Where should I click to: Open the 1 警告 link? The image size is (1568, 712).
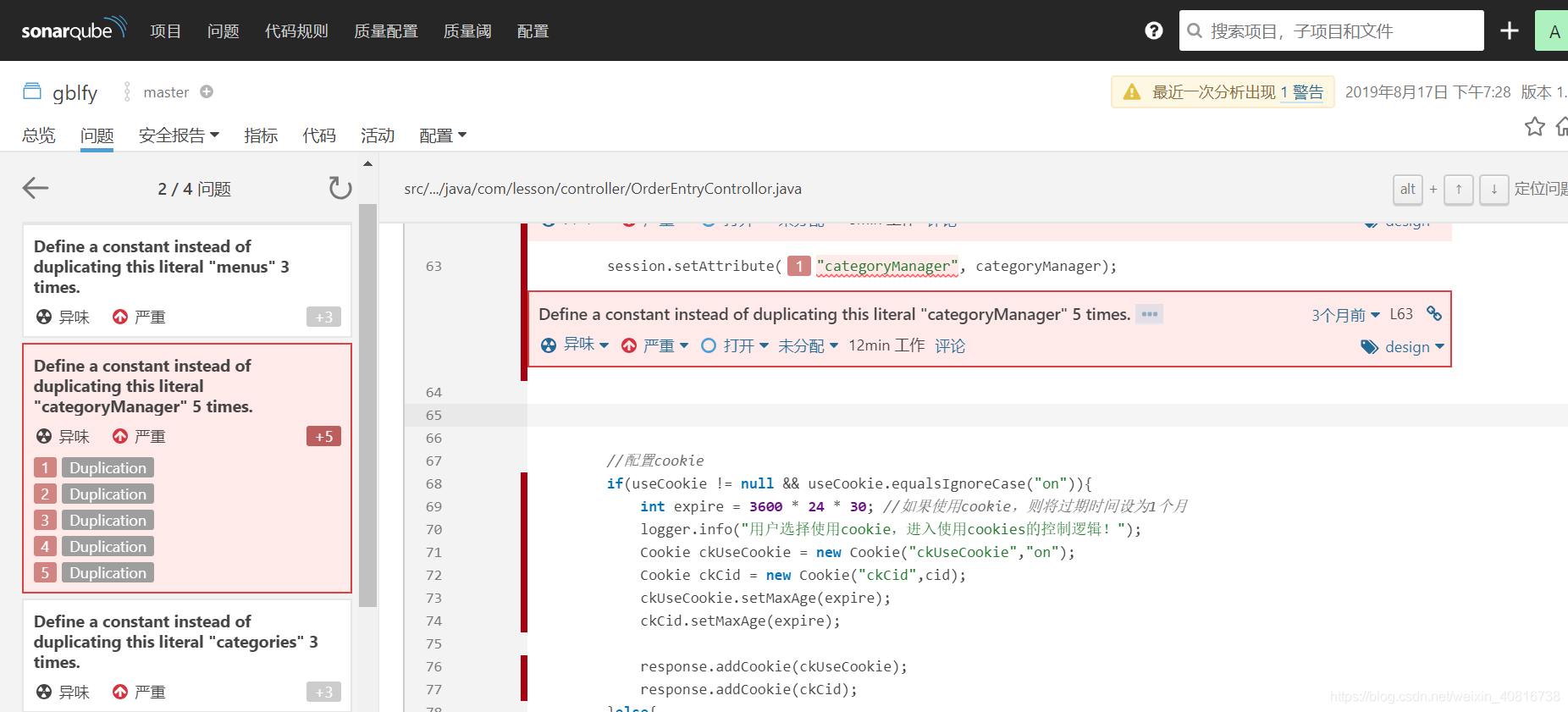[x=1301, y=92]
